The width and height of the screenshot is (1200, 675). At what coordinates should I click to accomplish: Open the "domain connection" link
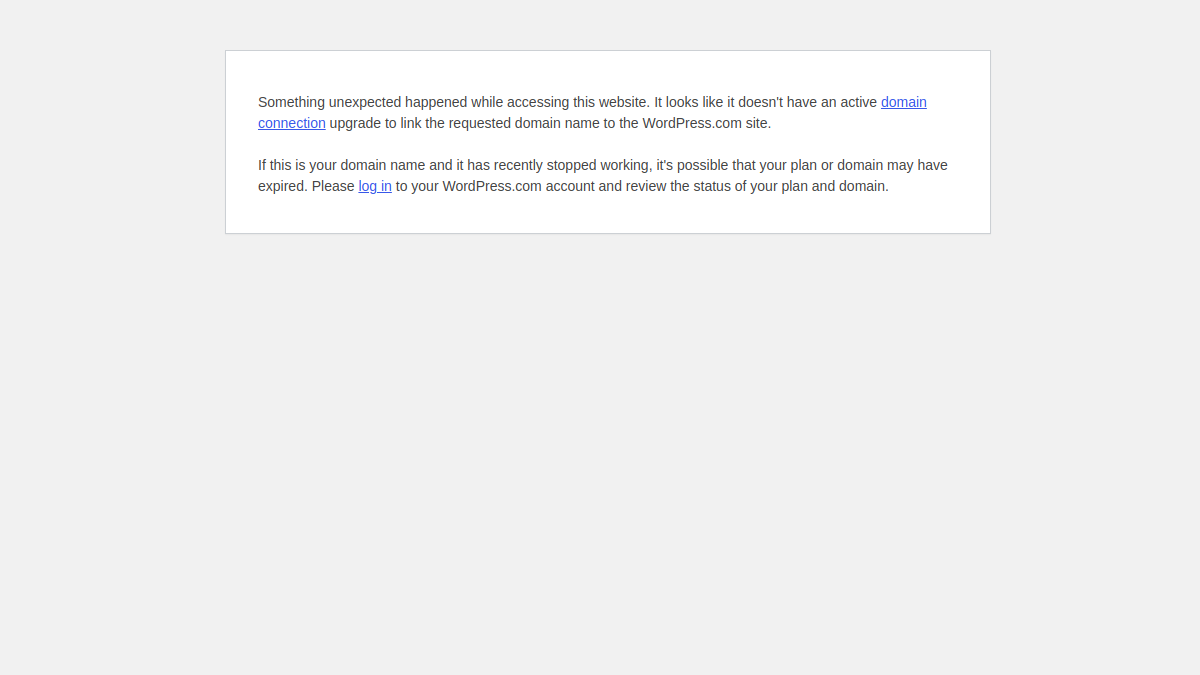(904, 102)
